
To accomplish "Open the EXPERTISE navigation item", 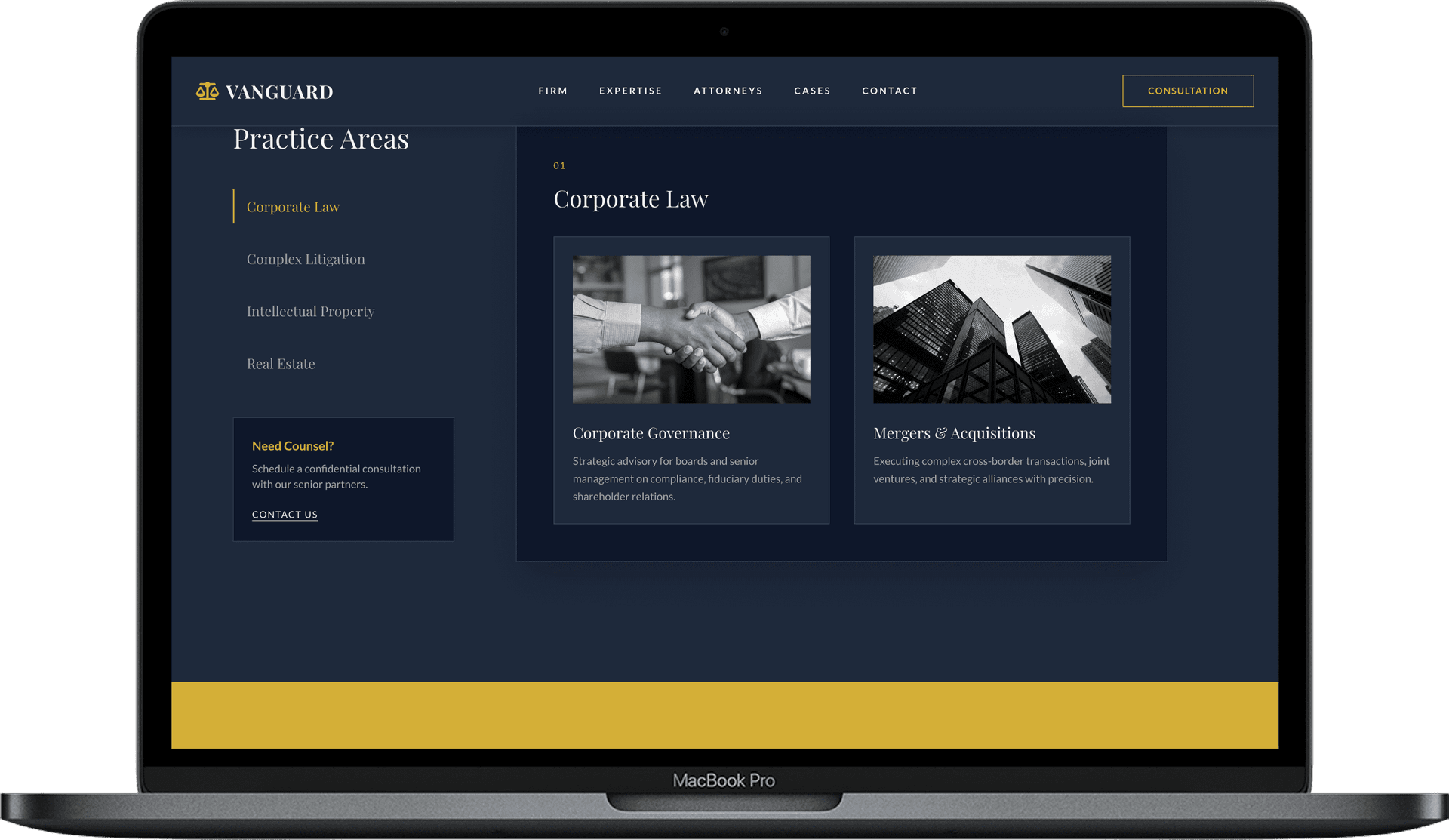I will click(x=630, y=91).
